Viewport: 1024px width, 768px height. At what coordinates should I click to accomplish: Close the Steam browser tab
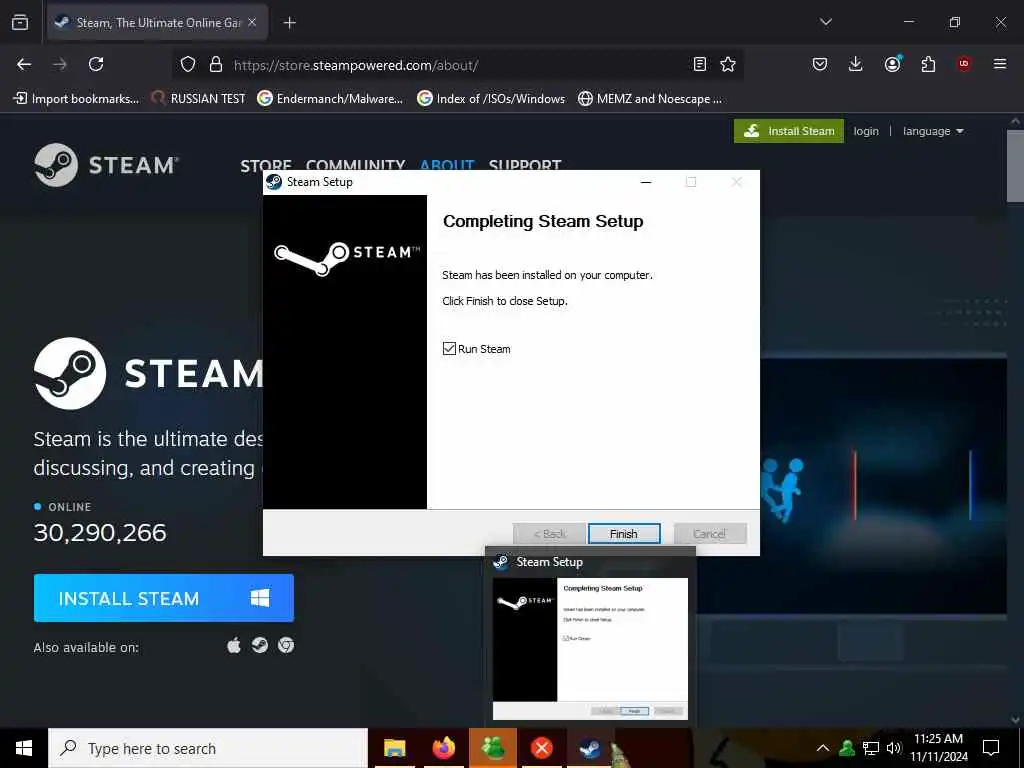click(x=252, y=22)
